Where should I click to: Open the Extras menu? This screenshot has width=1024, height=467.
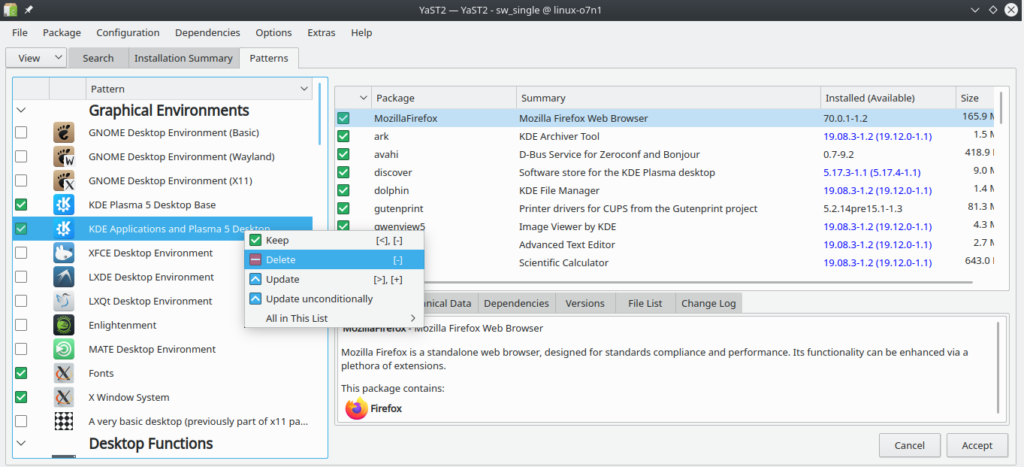click(321, 33)
